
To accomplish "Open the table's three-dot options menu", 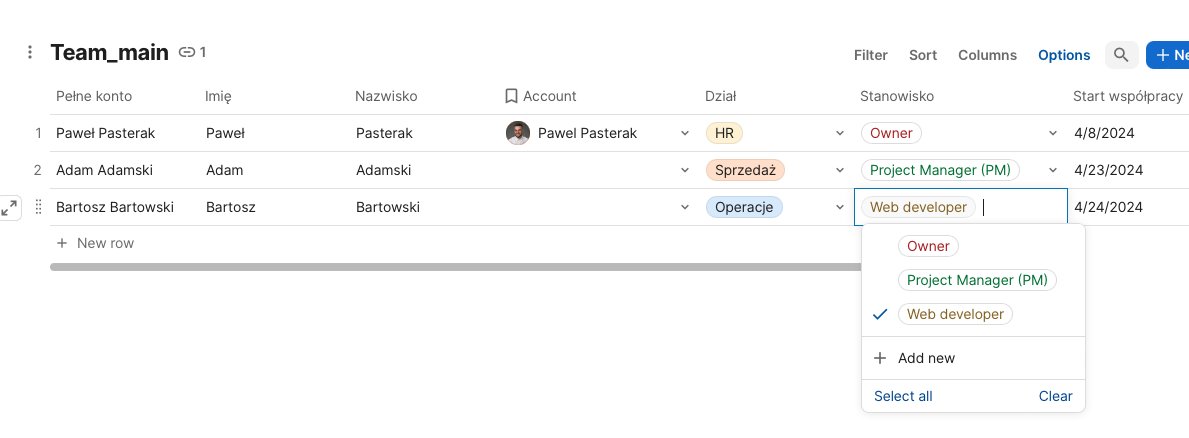I will point(30,53).
